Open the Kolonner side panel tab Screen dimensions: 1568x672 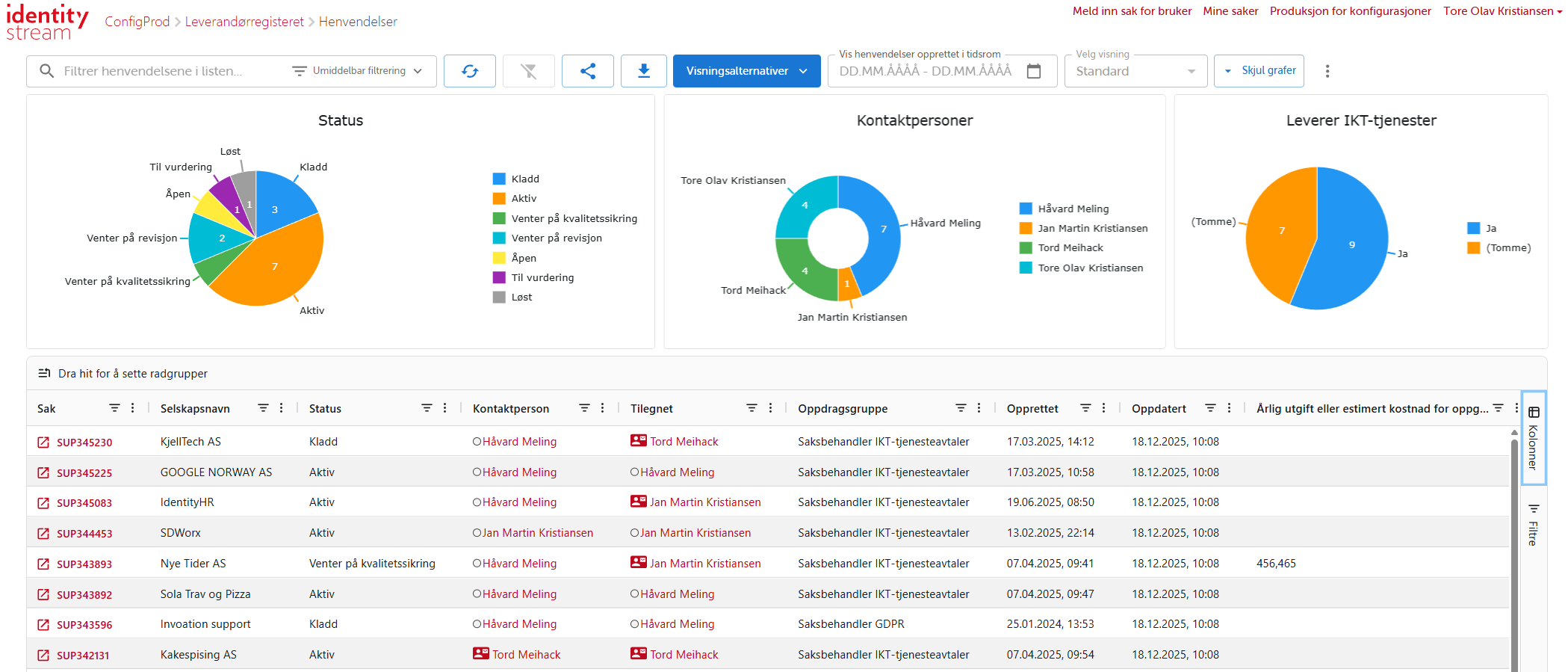1533,438
